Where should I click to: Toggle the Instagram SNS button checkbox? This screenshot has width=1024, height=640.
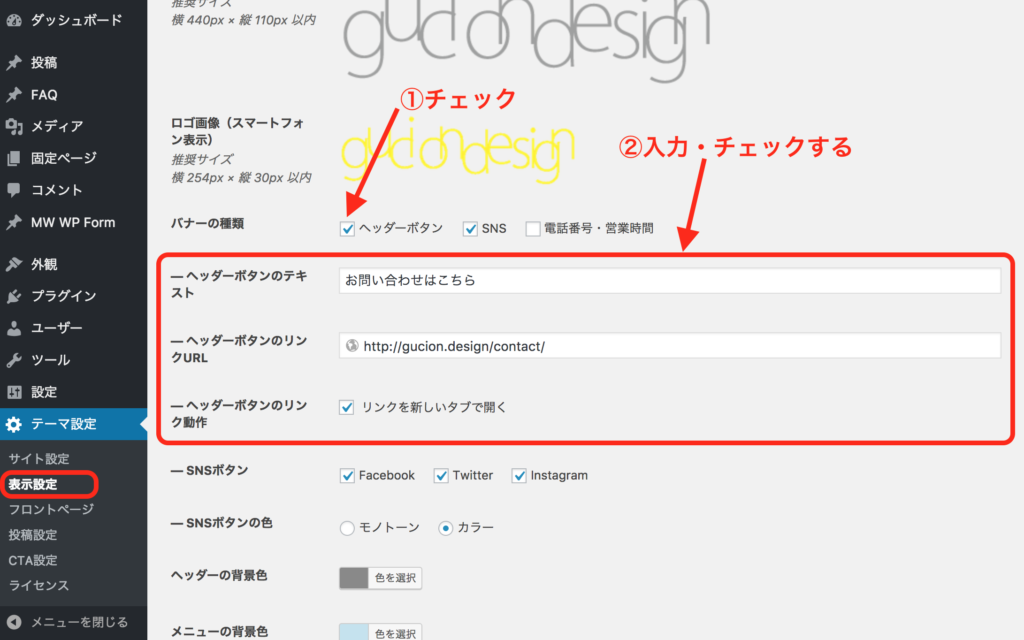pyautogui.click(x=519, y=476)
